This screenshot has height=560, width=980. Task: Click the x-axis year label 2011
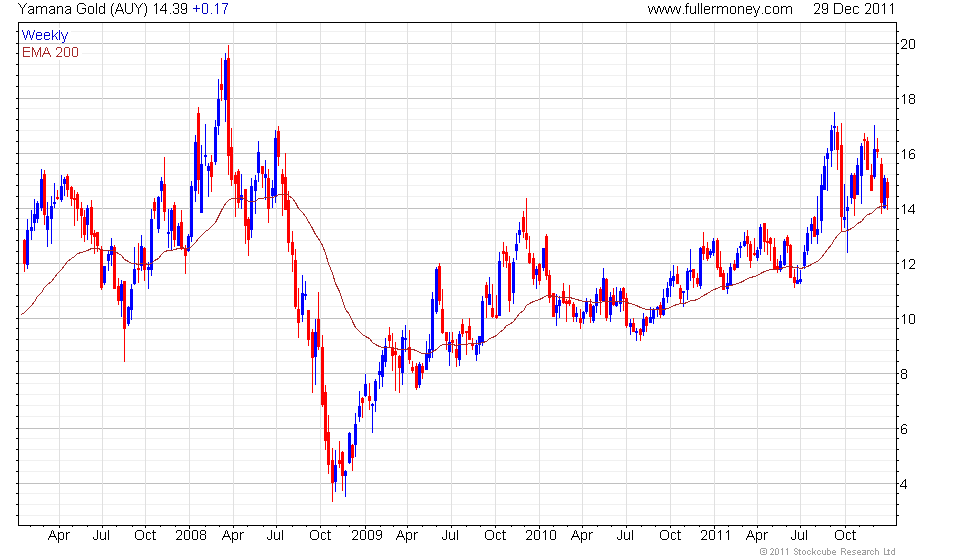click(x=715, y=535)
